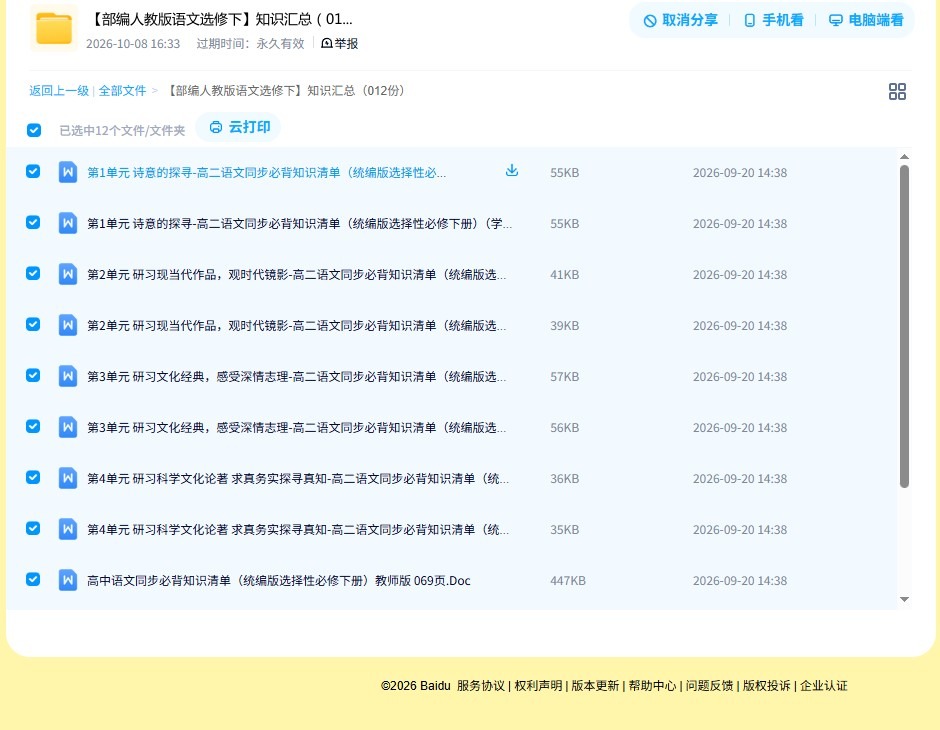Open 第1单元 诗意的探寻 (学 file name

click(299, 224)
